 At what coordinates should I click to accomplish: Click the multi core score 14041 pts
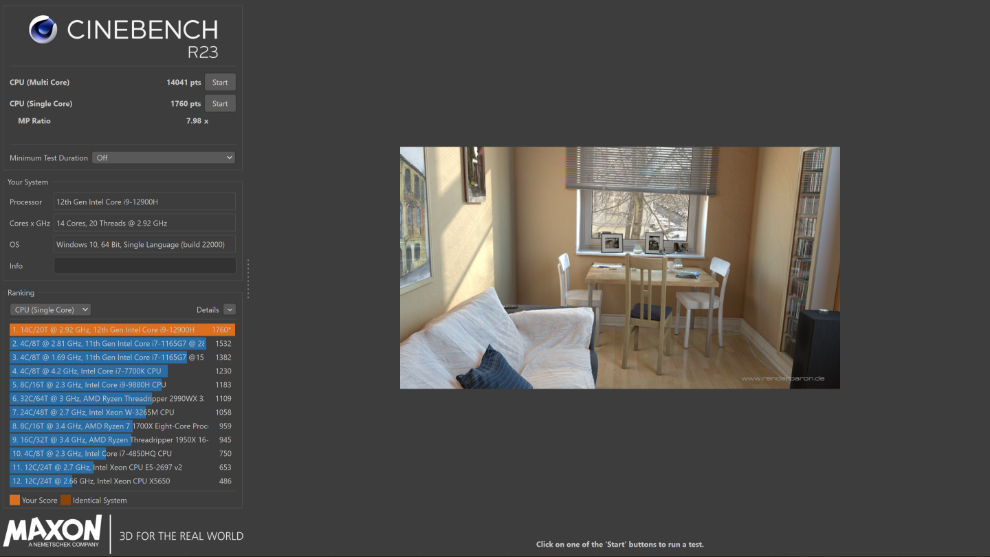click(184, 82)
